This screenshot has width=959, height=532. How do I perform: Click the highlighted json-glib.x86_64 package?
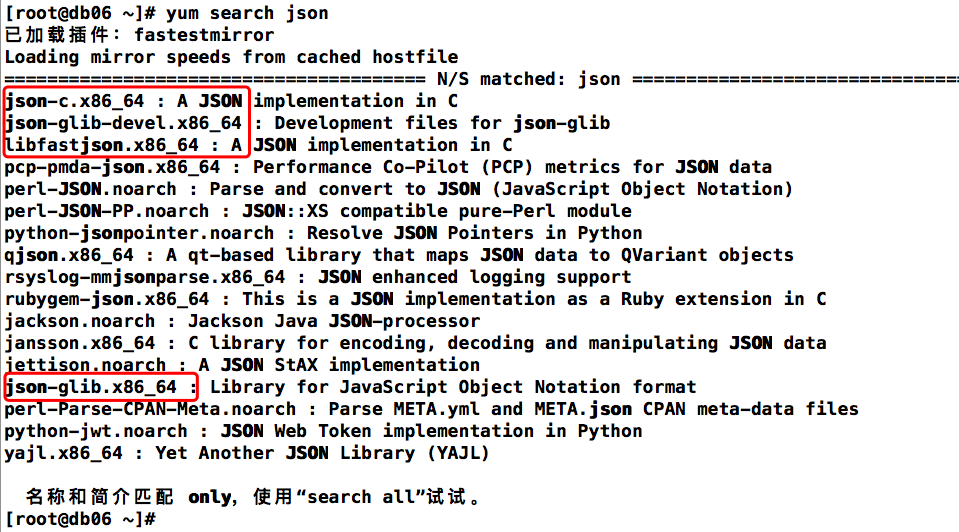pos(90,387)
